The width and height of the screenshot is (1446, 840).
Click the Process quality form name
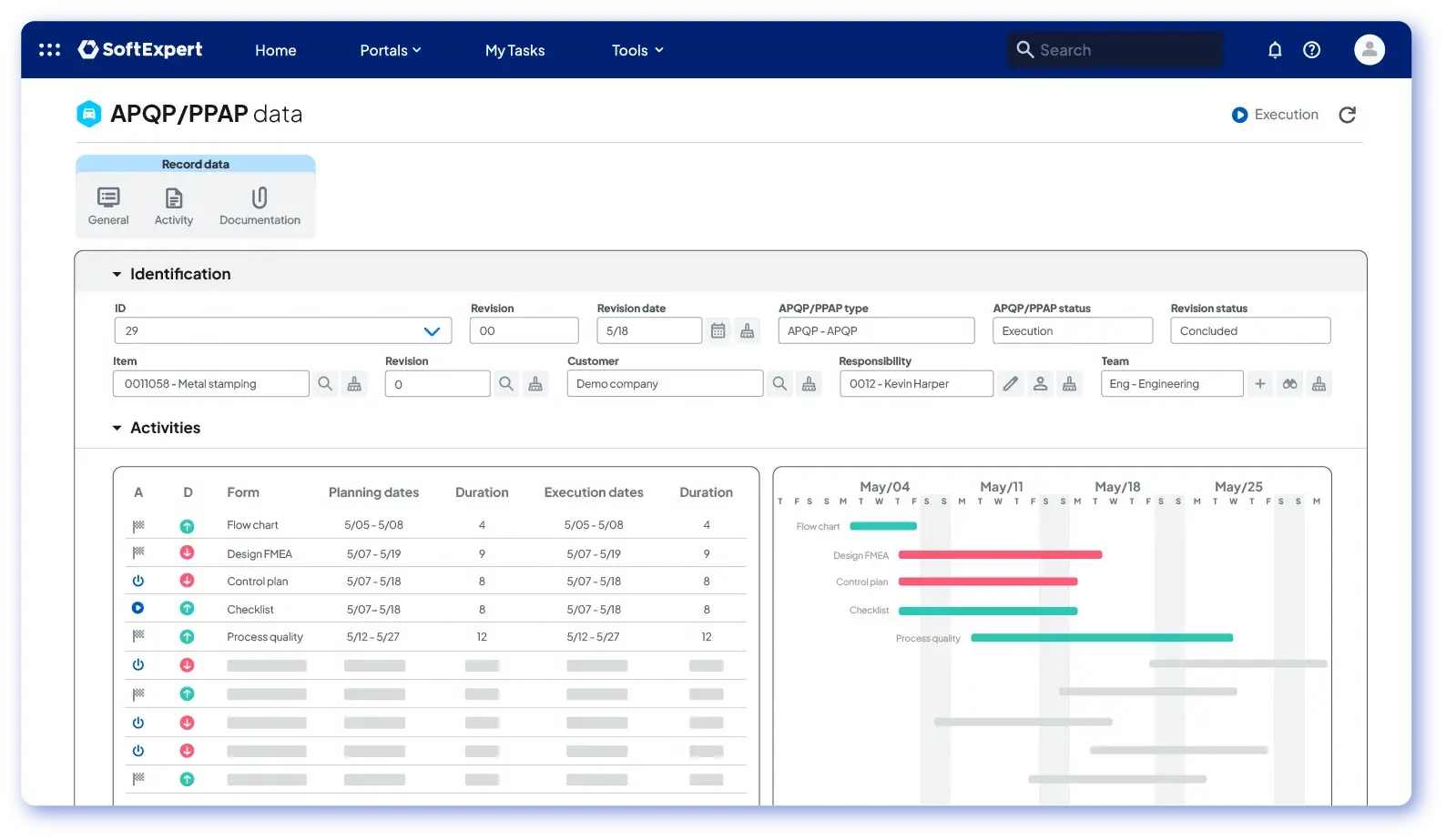265,636
